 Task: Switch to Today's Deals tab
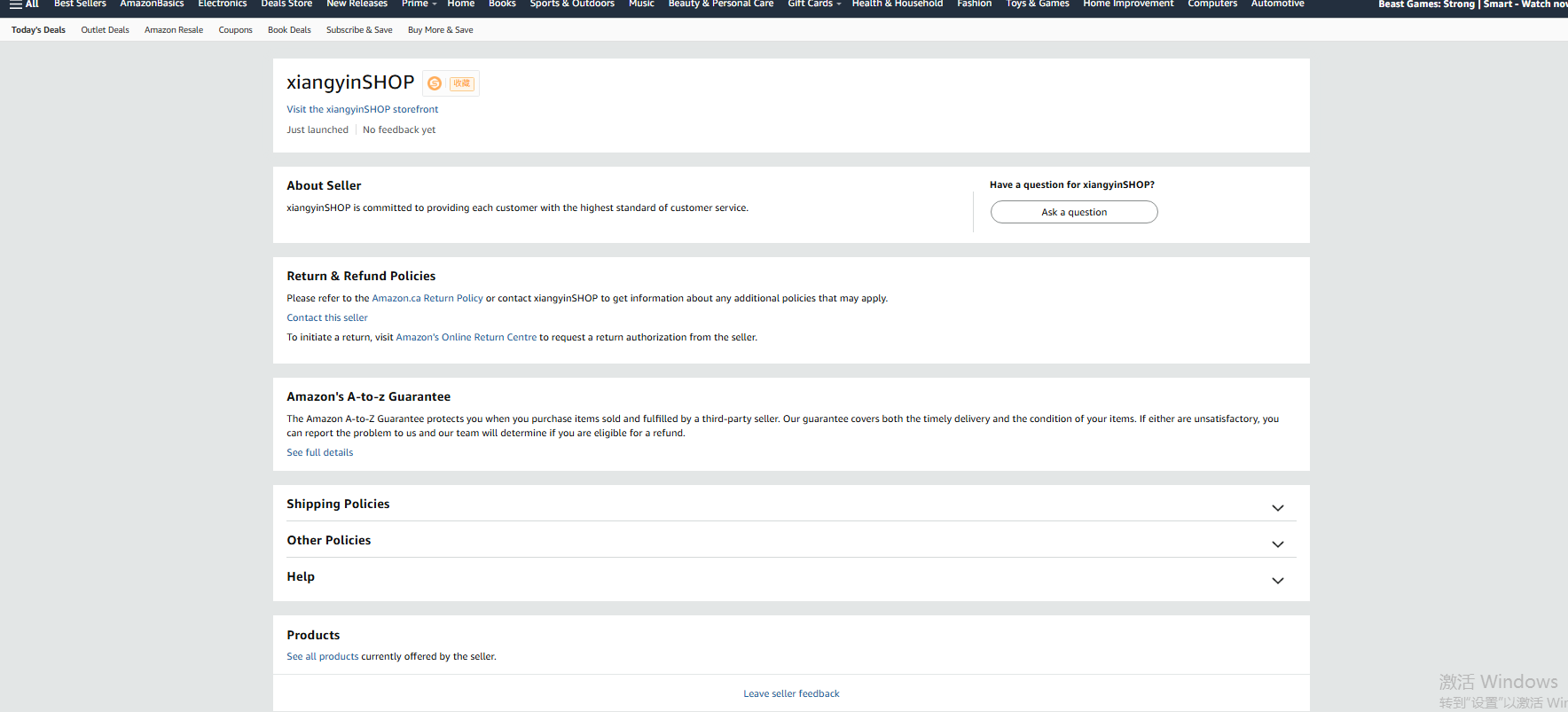coord(38,30)
